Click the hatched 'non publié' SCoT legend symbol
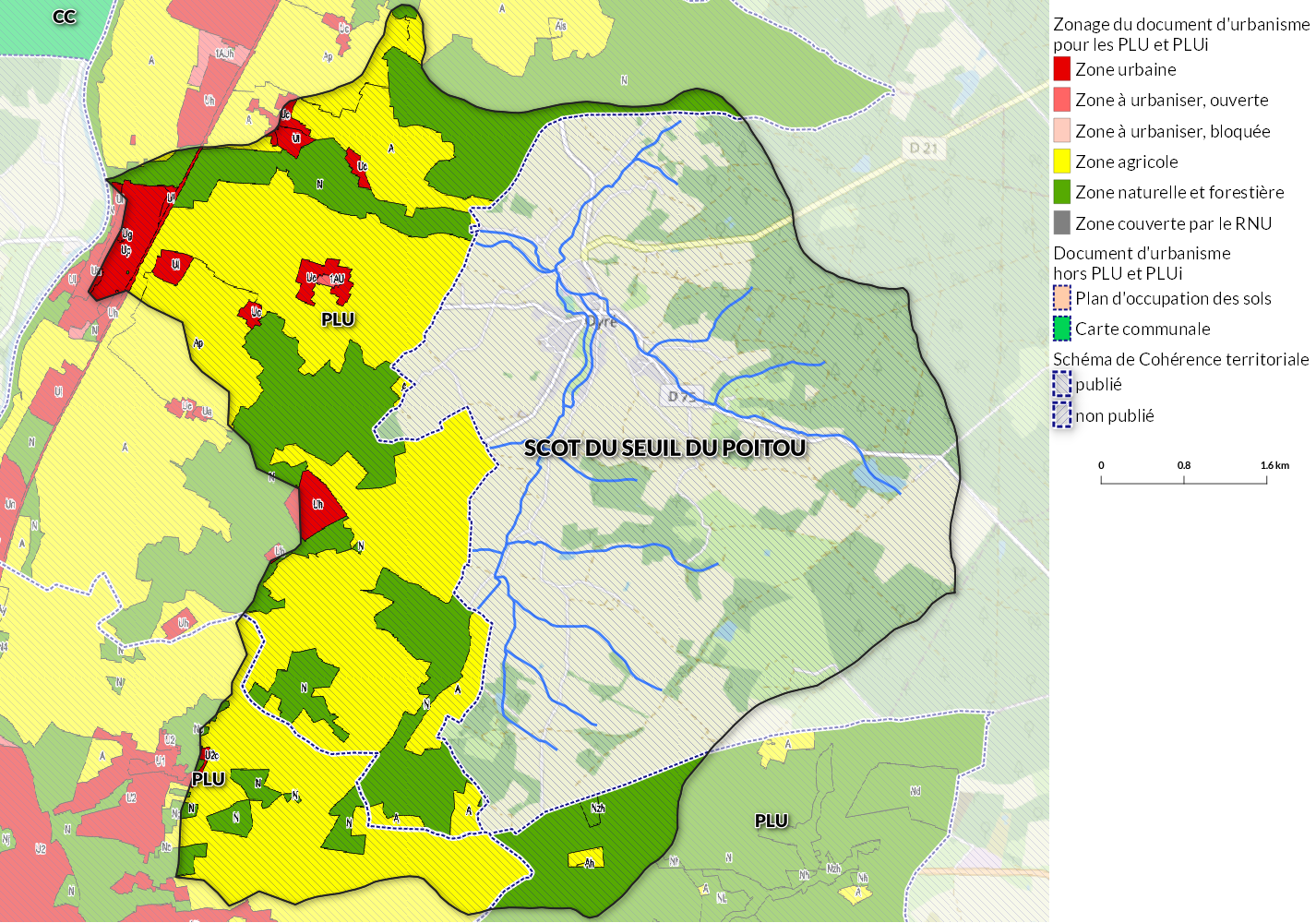The width and height of the screenshot is (1316, 923). tap(1062, 415)
